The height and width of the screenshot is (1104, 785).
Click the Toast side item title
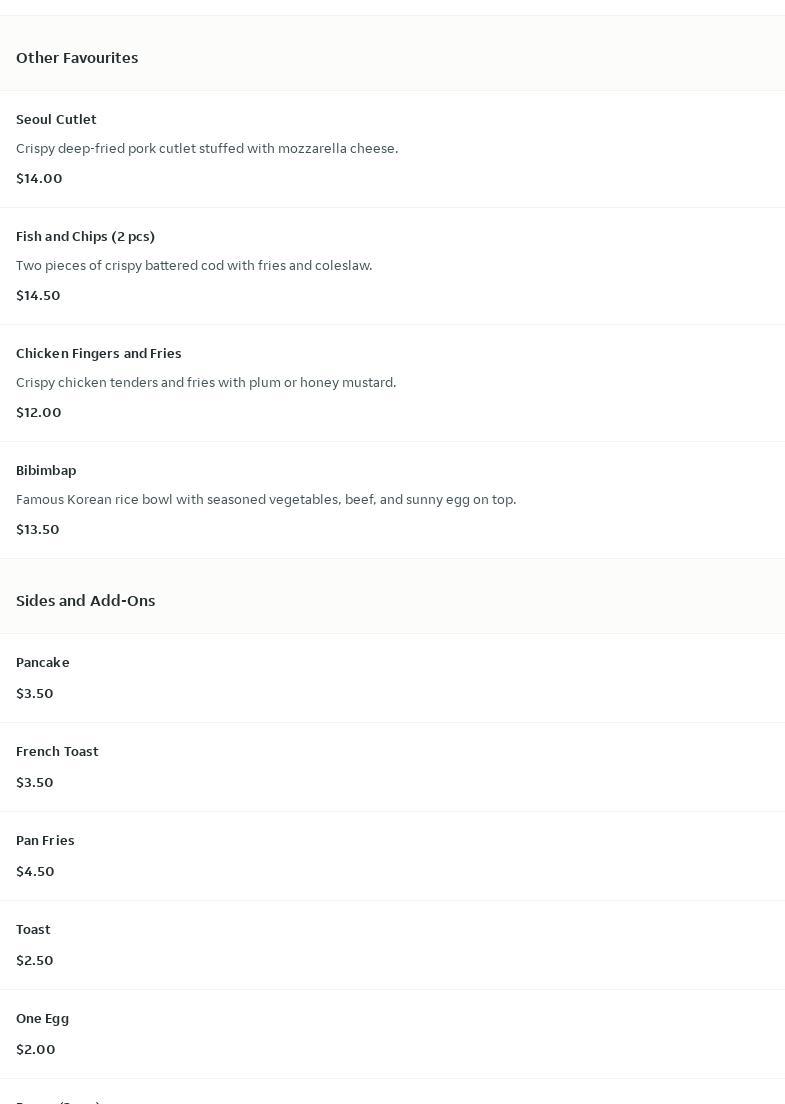point(33,929)
